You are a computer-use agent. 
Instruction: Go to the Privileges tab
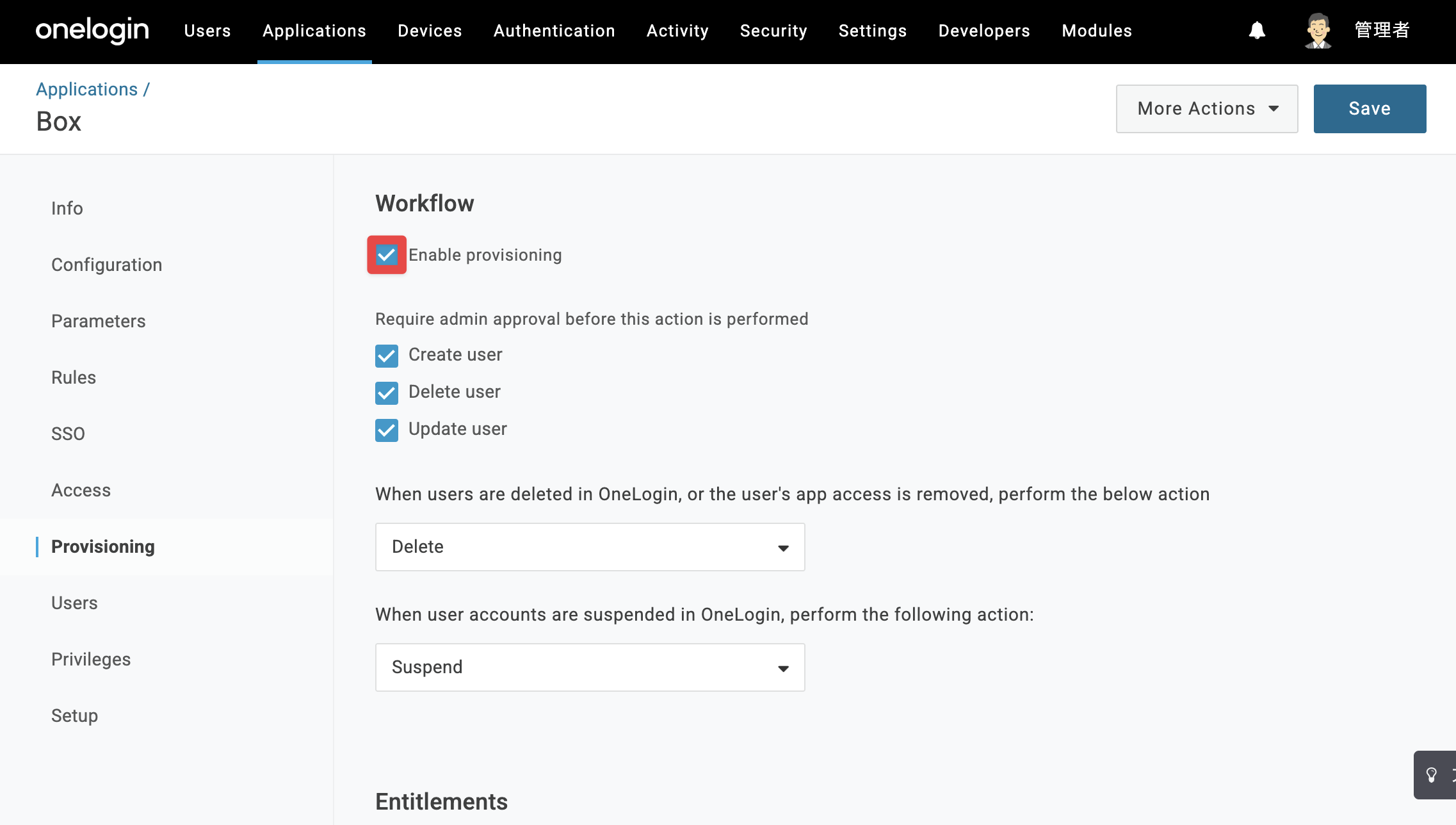pyautogui.click(x=91, y=659)
